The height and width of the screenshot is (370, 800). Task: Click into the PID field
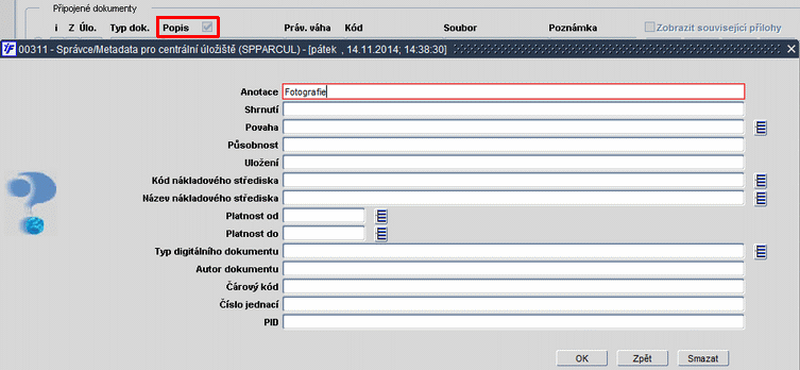tap(513, 323)
